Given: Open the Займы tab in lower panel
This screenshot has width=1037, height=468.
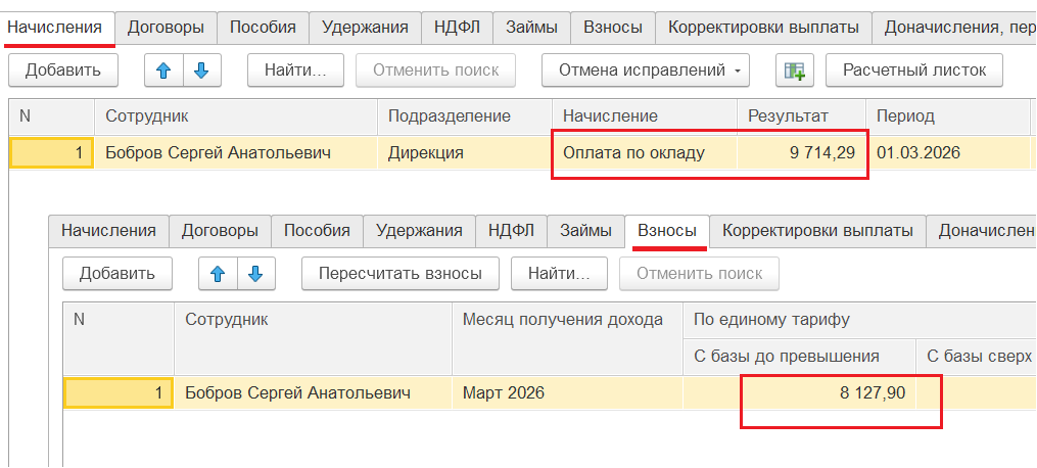Looking at the screenshot, I should pyautogui.click(x=585, y=230).
